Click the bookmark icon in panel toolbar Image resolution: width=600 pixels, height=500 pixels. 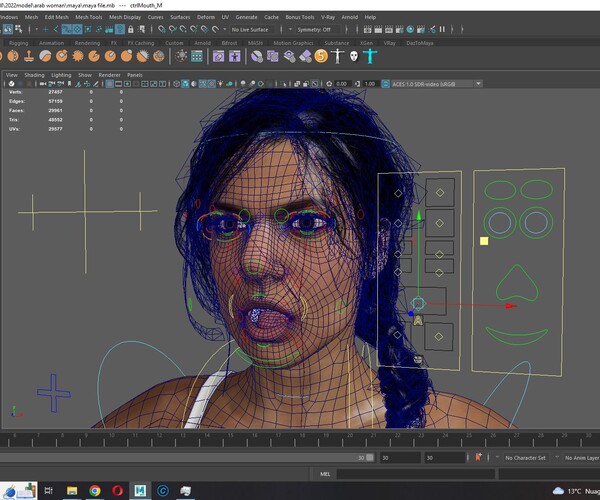(69, 84)
